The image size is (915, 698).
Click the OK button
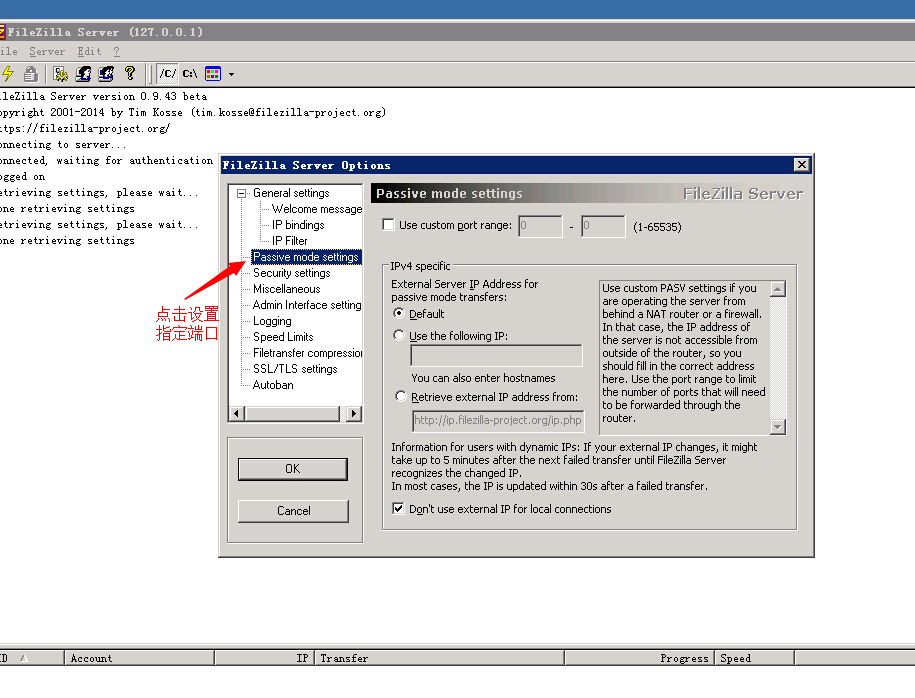point(293,469)
